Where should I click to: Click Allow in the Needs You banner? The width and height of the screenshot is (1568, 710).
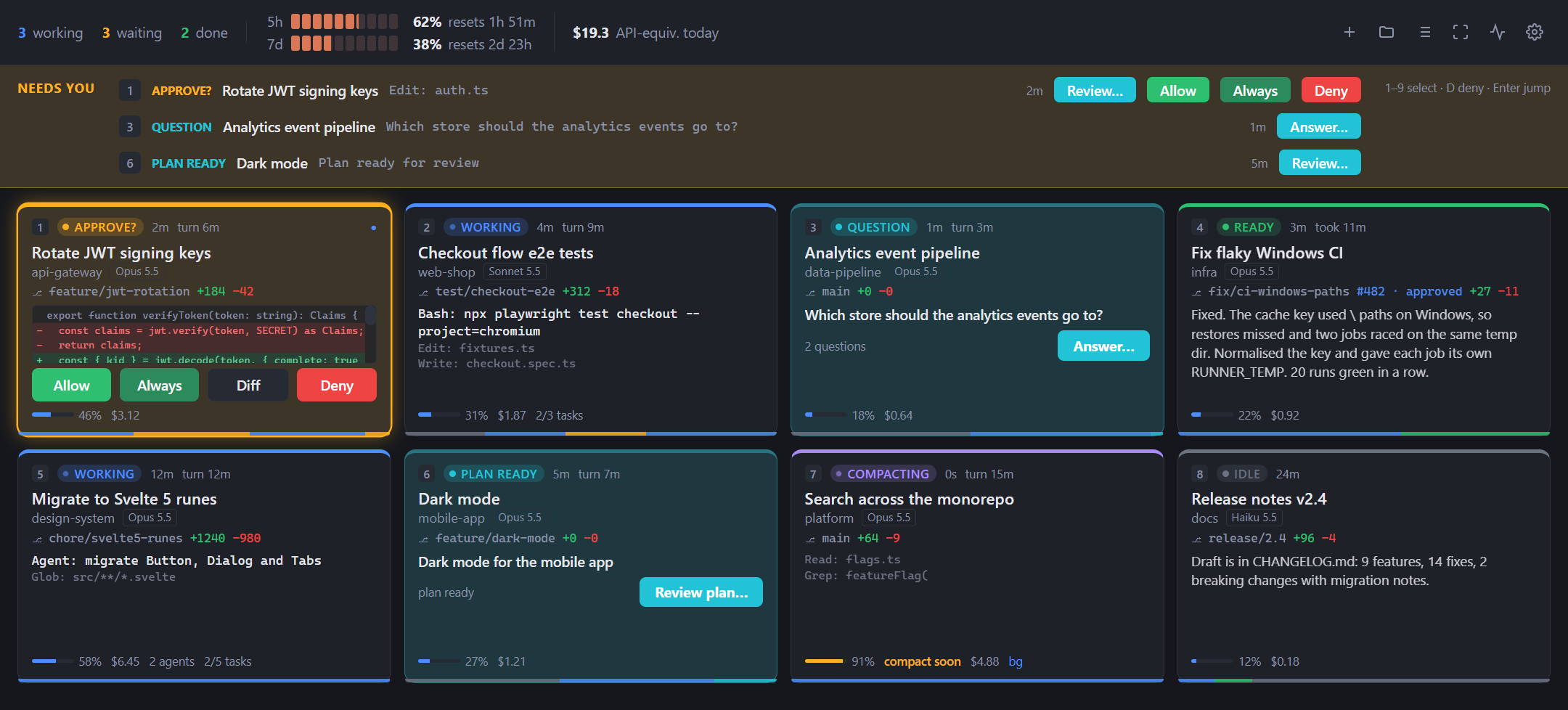pos(1177,90)
